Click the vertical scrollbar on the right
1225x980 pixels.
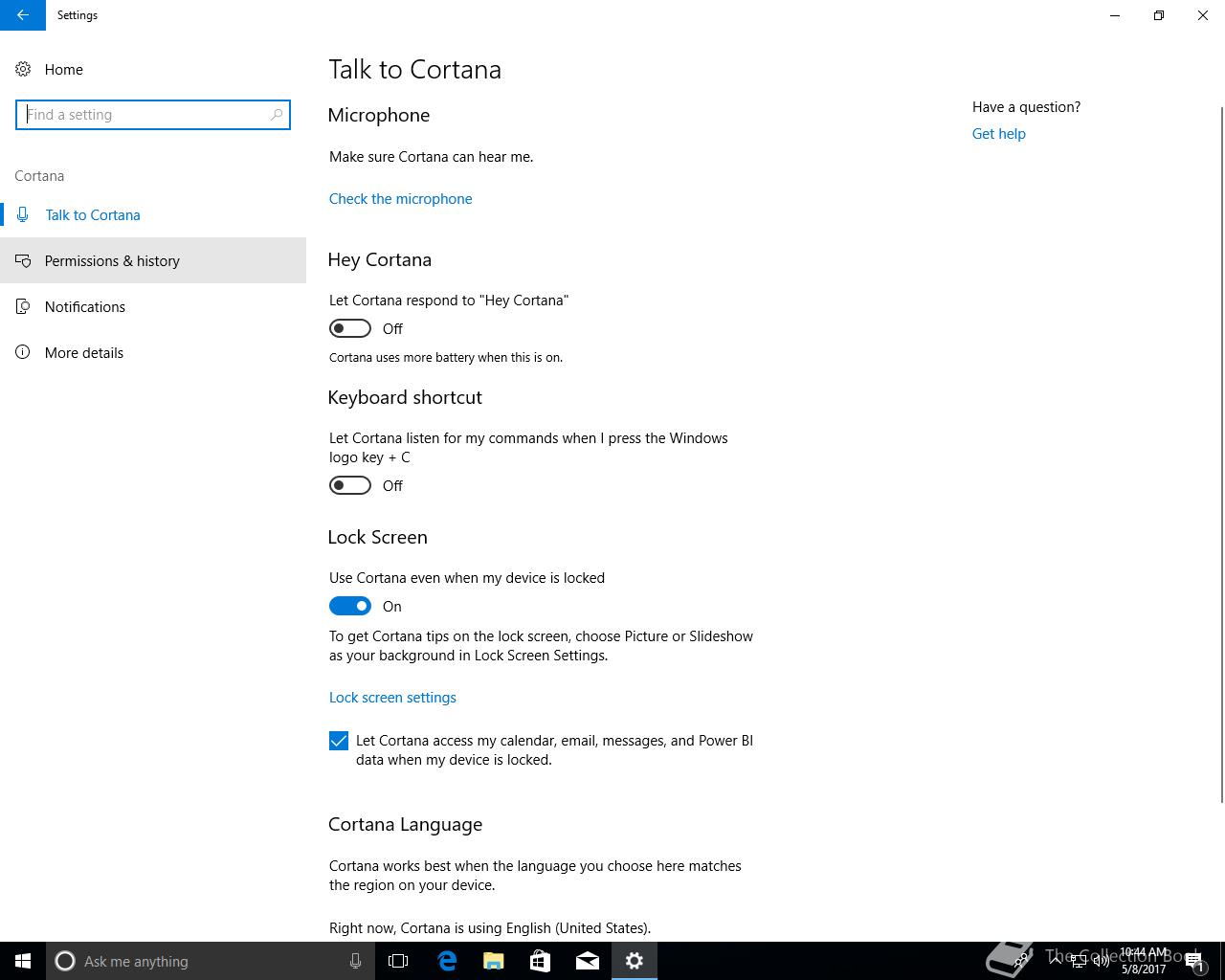click(1220, 455)
